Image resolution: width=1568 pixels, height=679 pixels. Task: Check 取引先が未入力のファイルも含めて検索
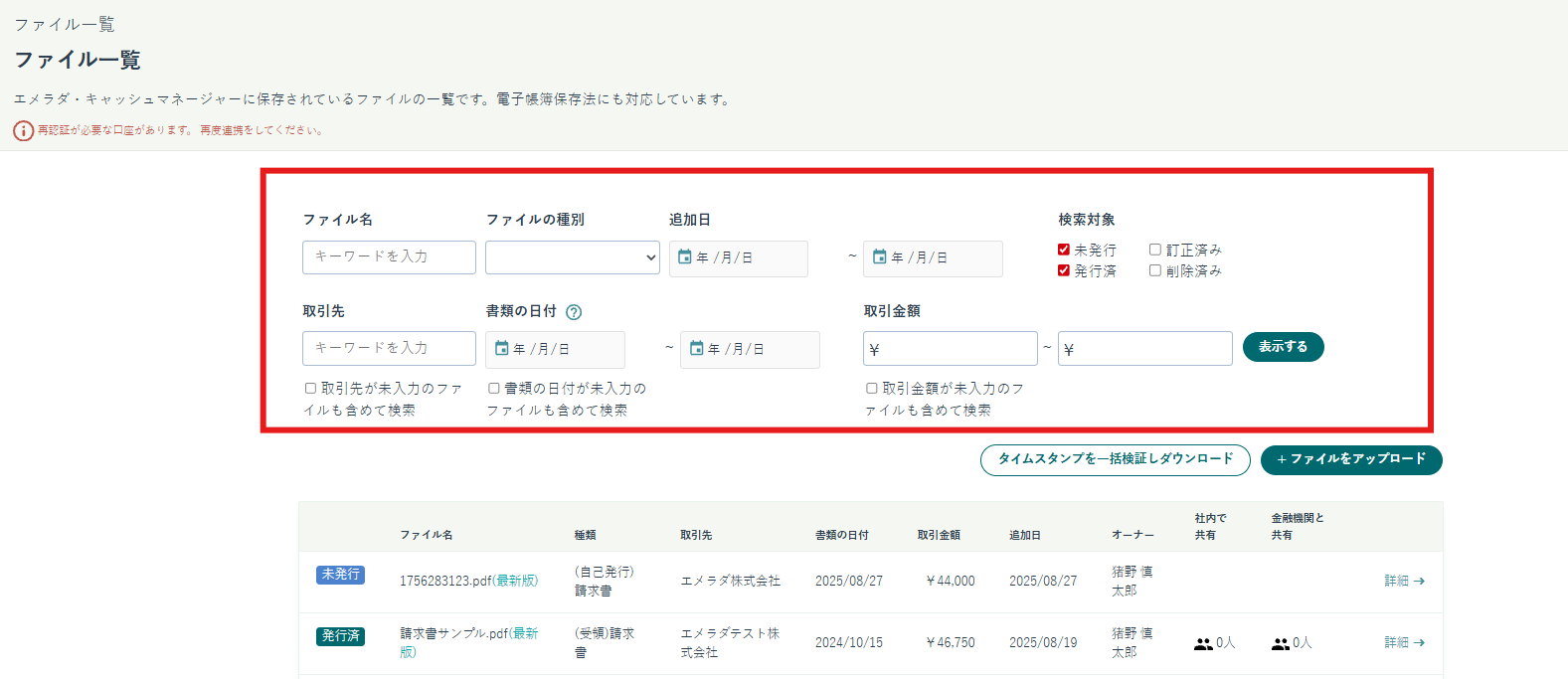click(310, 389)
